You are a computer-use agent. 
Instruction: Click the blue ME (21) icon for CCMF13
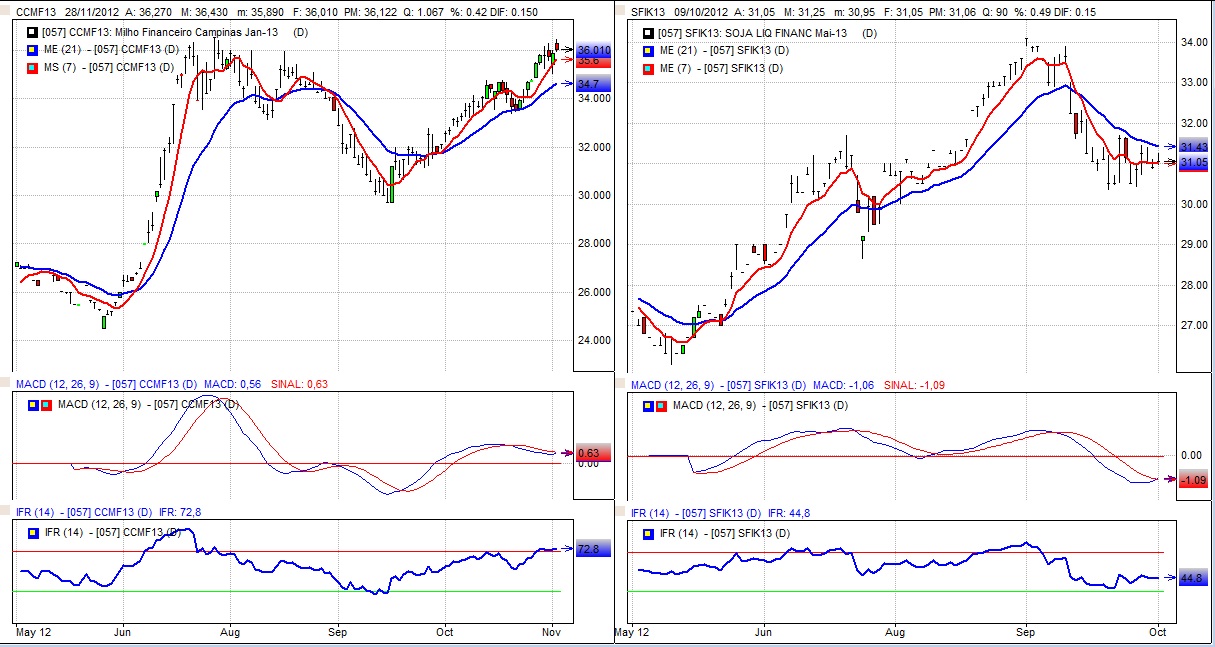(33, 50)
